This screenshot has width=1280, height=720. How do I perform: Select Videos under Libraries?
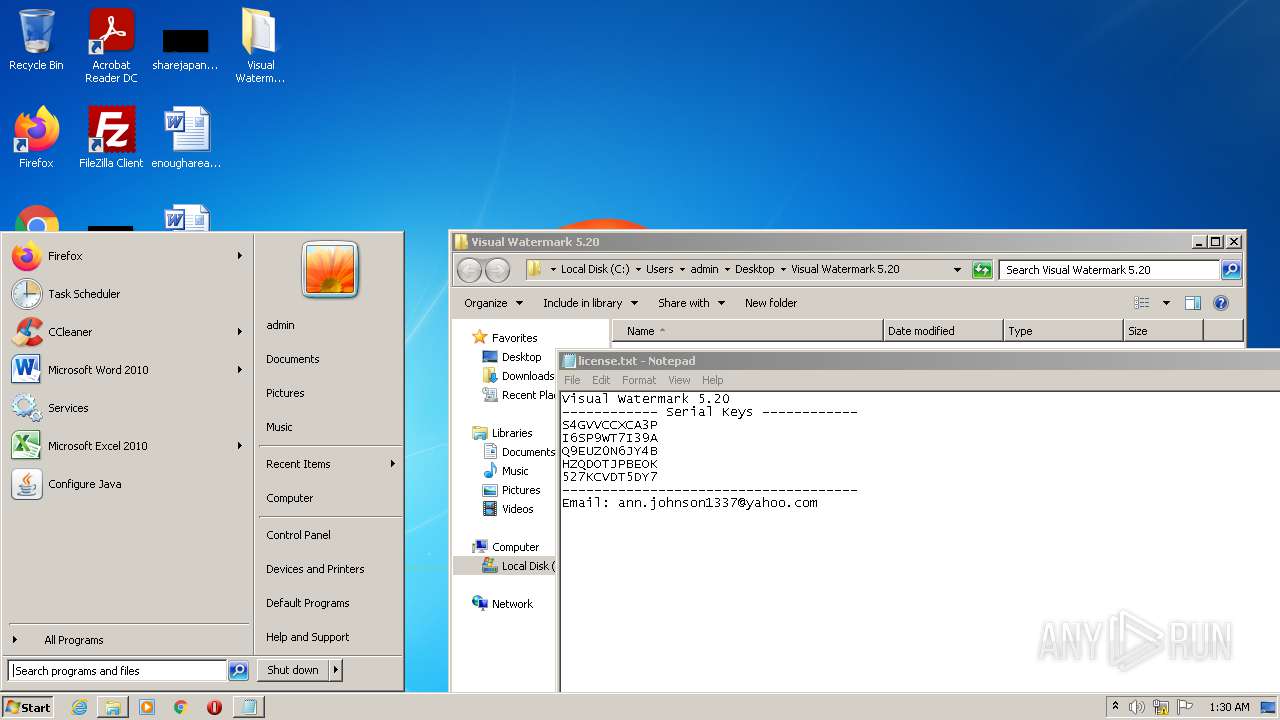click(508, 509)
